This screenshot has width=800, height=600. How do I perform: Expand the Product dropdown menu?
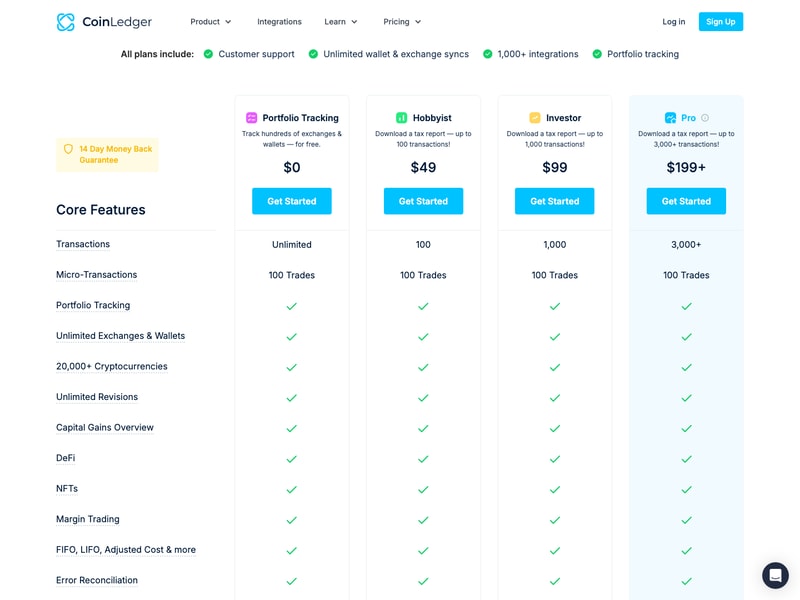211,22
